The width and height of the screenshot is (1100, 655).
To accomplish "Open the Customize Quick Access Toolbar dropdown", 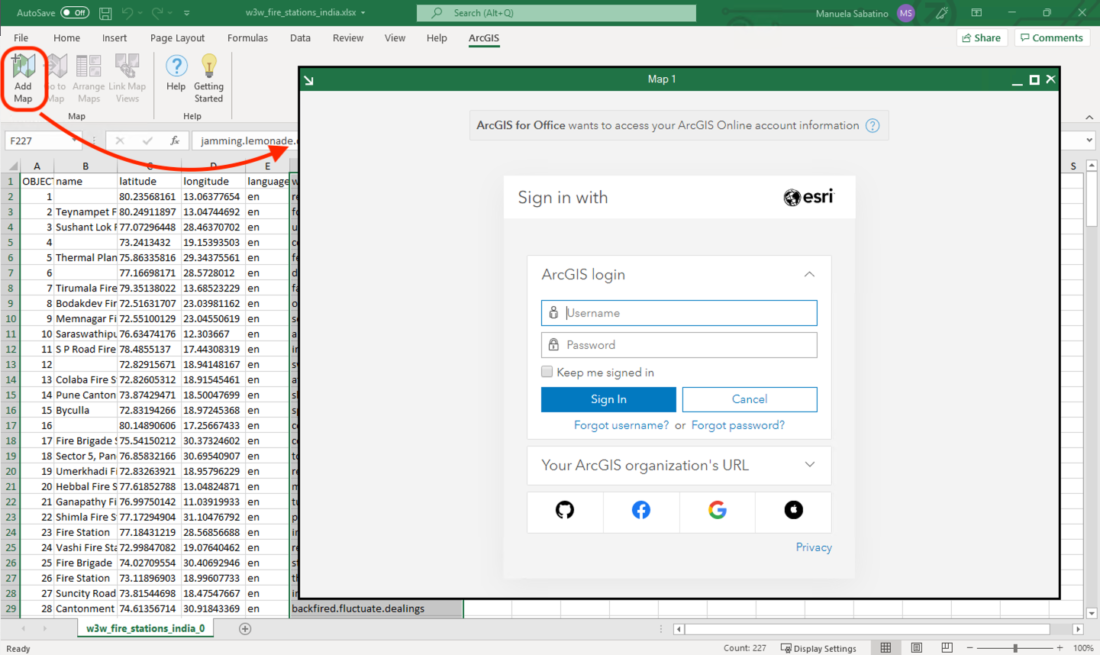I will point(187,13).
